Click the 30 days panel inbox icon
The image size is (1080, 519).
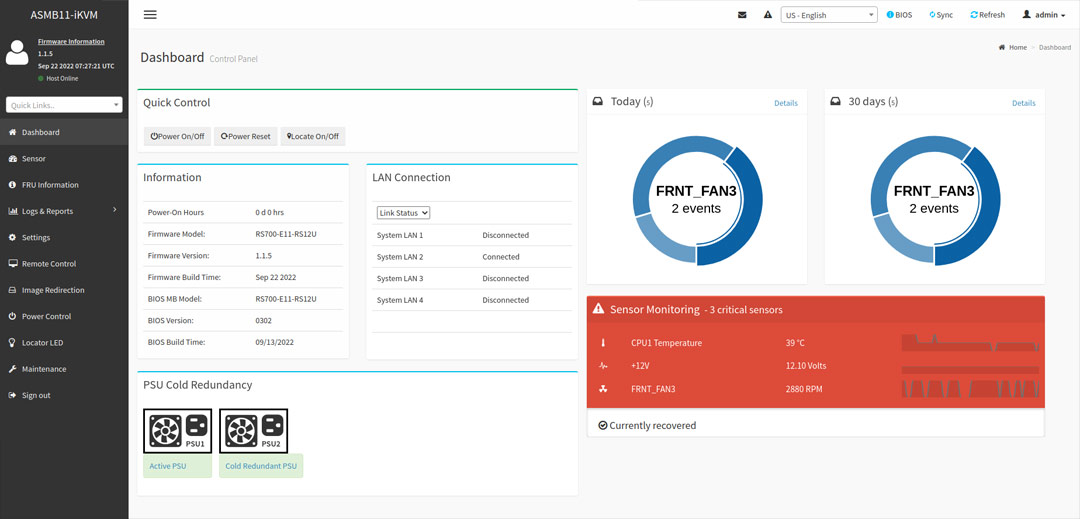tap(835, 101)
